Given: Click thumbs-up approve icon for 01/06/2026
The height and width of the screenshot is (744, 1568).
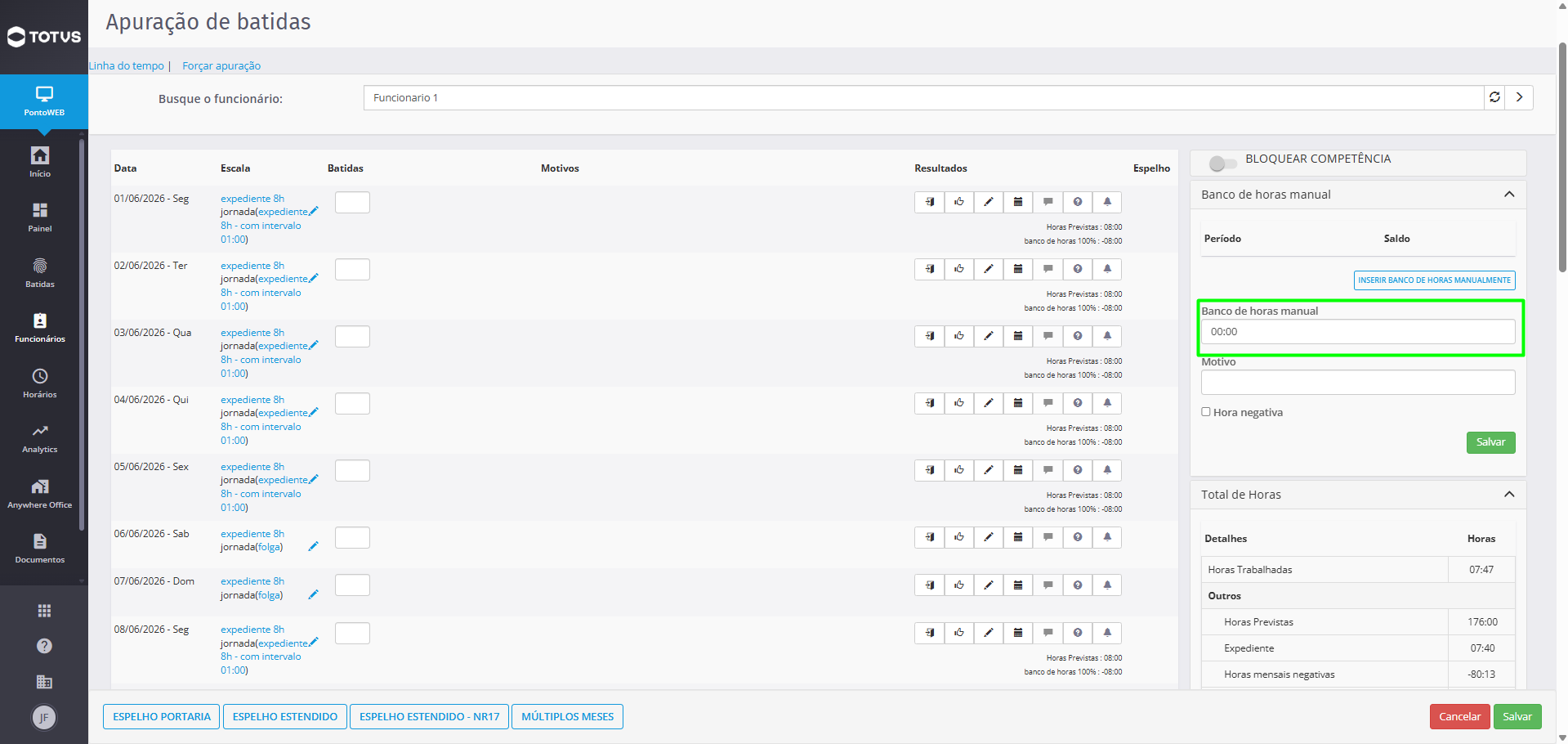Looking at the screenshot, I should coord(959,202).
